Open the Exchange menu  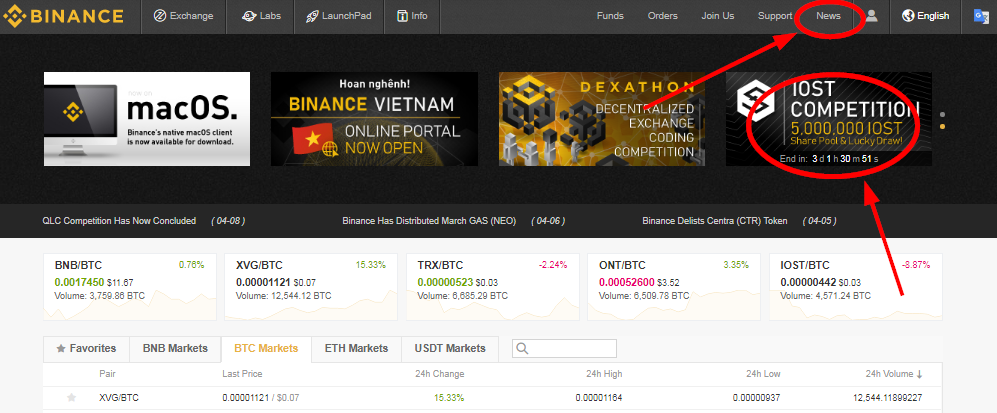click(x=184, y=16)
